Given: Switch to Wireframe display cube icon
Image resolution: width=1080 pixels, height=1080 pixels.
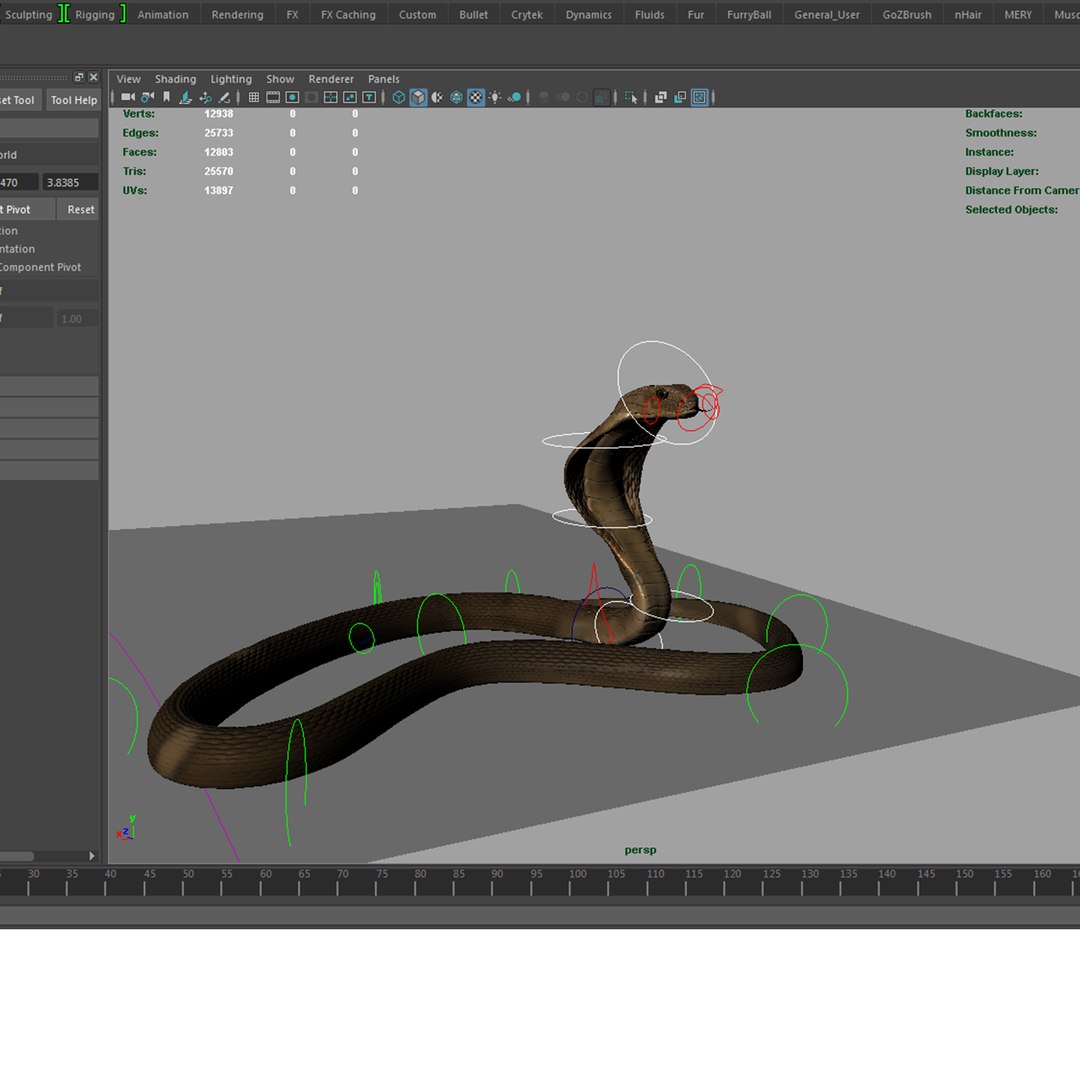Looking at the screenshot, I should point(399,97).
